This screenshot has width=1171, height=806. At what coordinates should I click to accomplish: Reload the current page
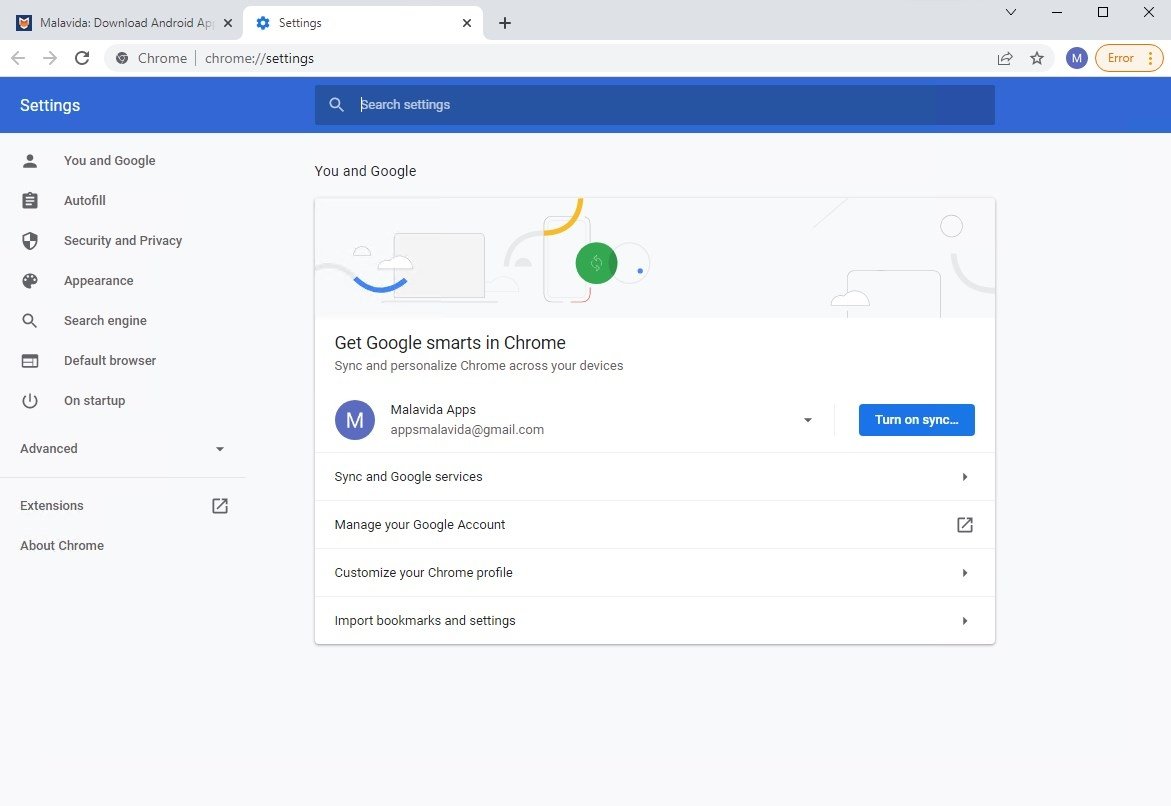82,58
